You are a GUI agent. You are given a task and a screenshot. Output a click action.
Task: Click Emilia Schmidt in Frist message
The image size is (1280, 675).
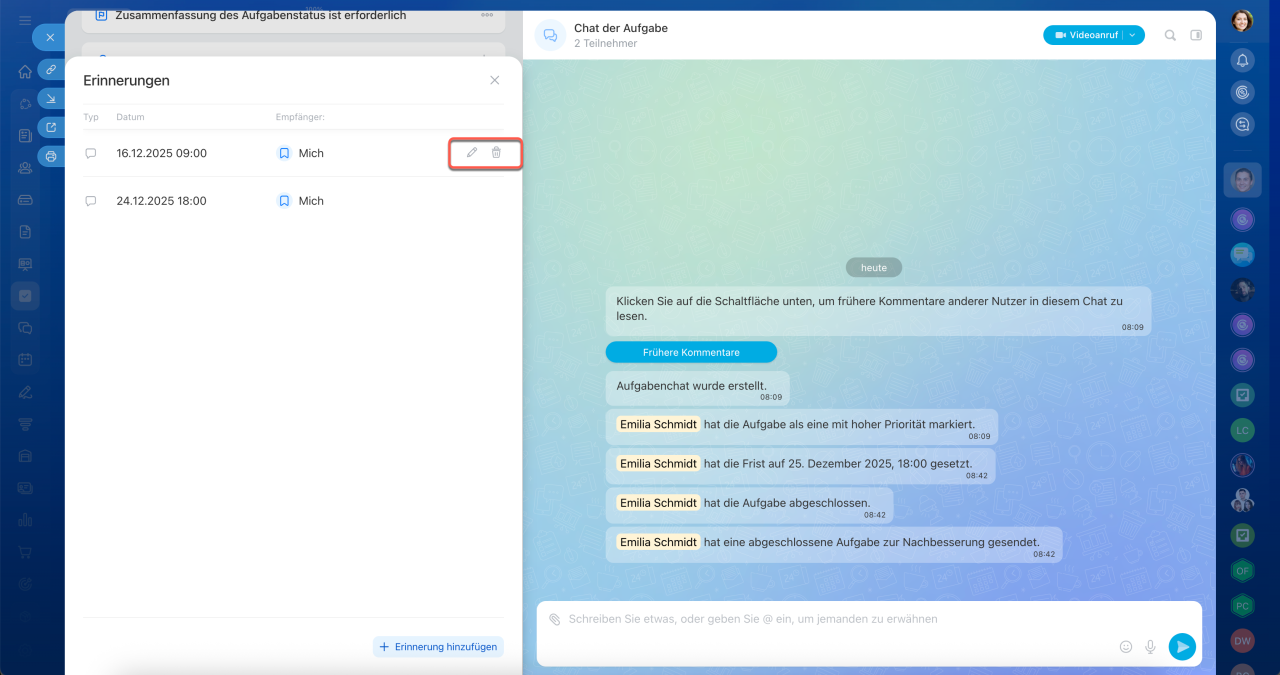tap(658, 463)
